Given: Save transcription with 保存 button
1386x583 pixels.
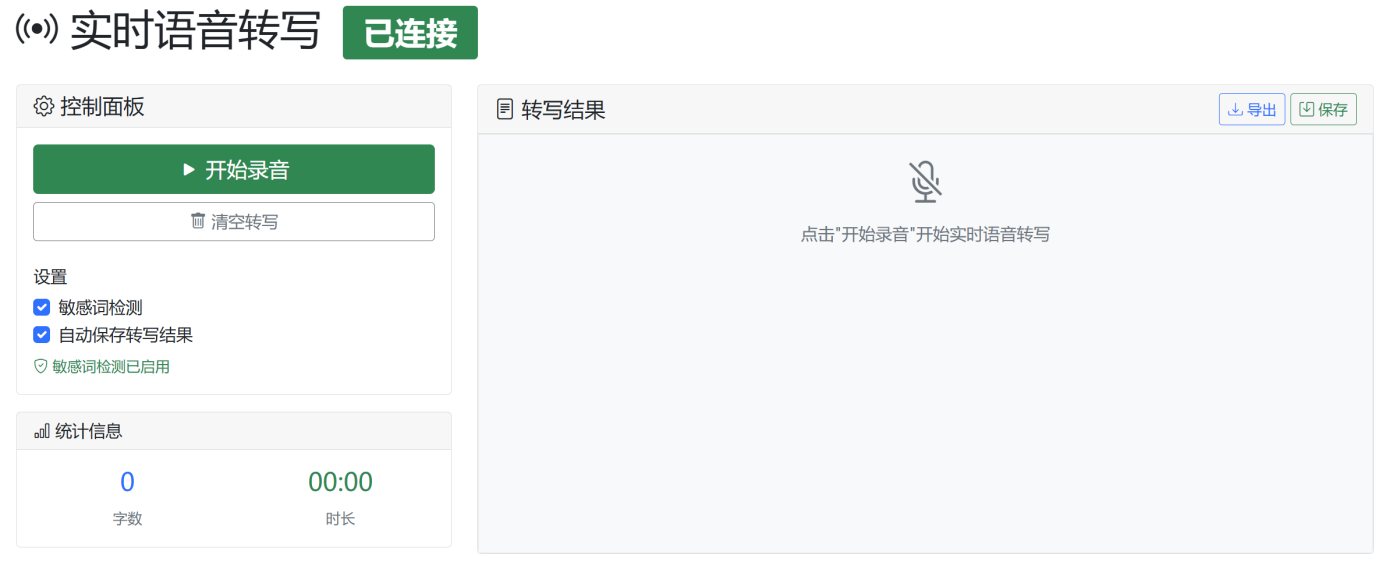Looking at the screenshot, I should click(1322, 108).
